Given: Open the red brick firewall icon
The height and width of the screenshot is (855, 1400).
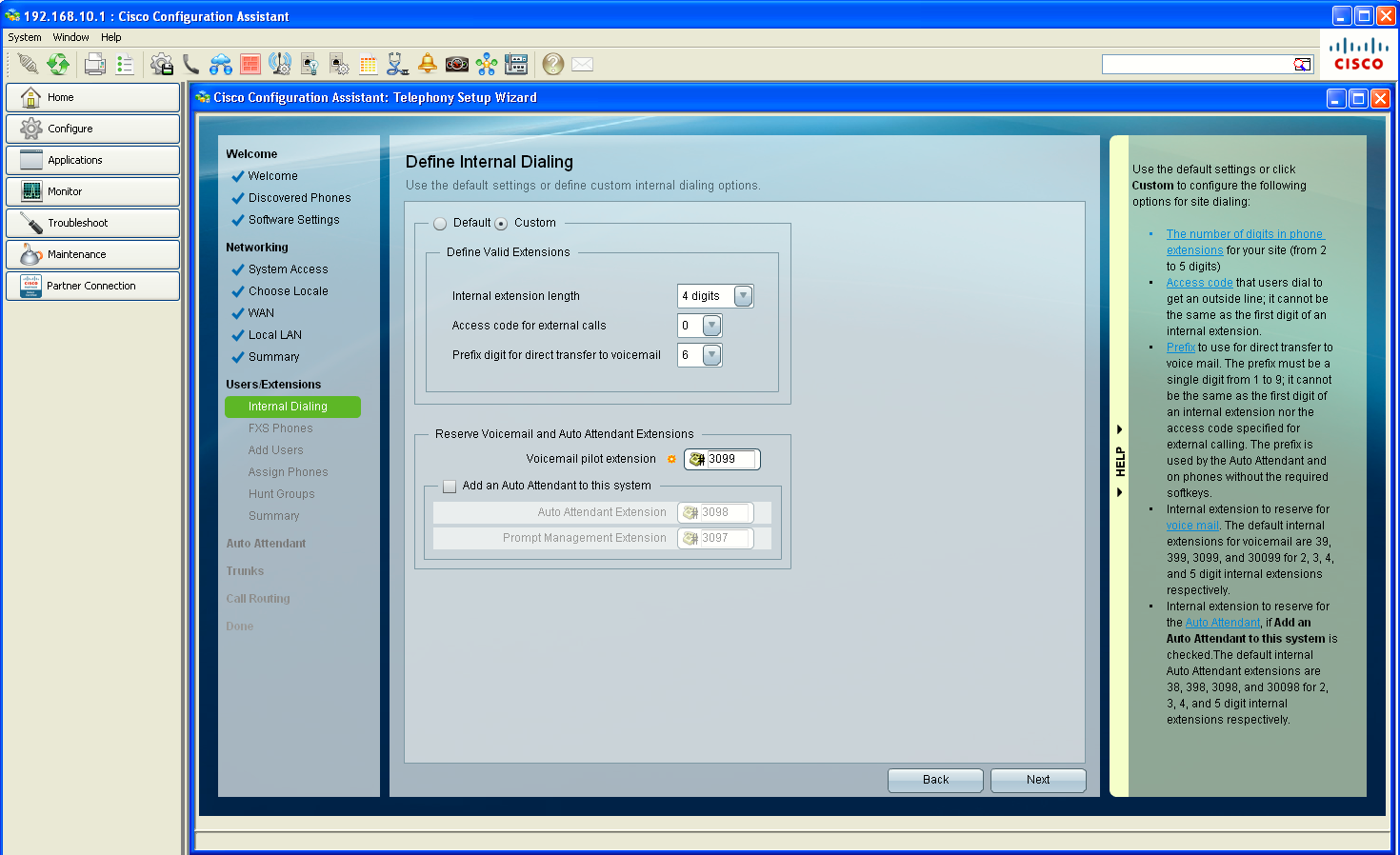Looking at the screenshot, I should pos(250,64).
